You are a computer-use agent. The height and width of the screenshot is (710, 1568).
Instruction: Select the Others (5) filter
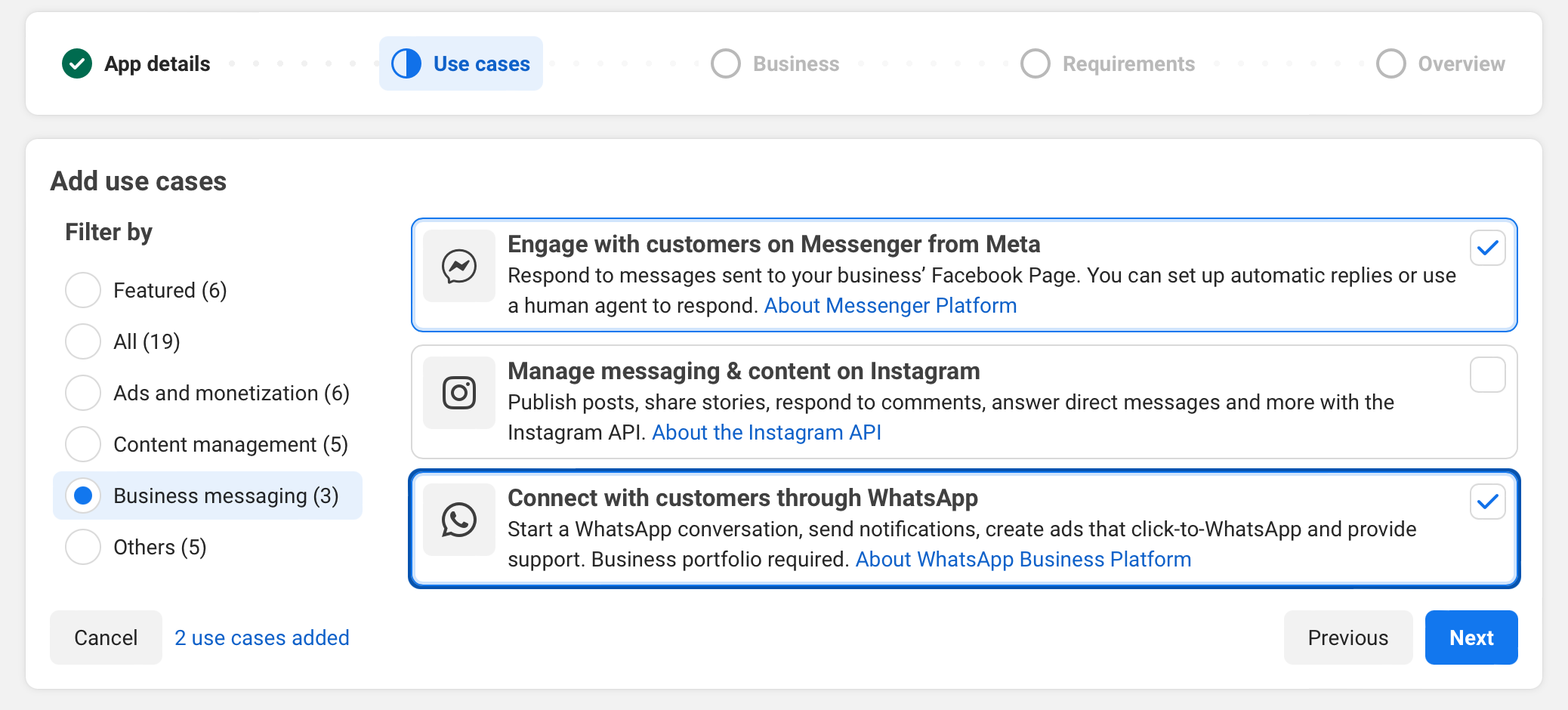point(83,547)
